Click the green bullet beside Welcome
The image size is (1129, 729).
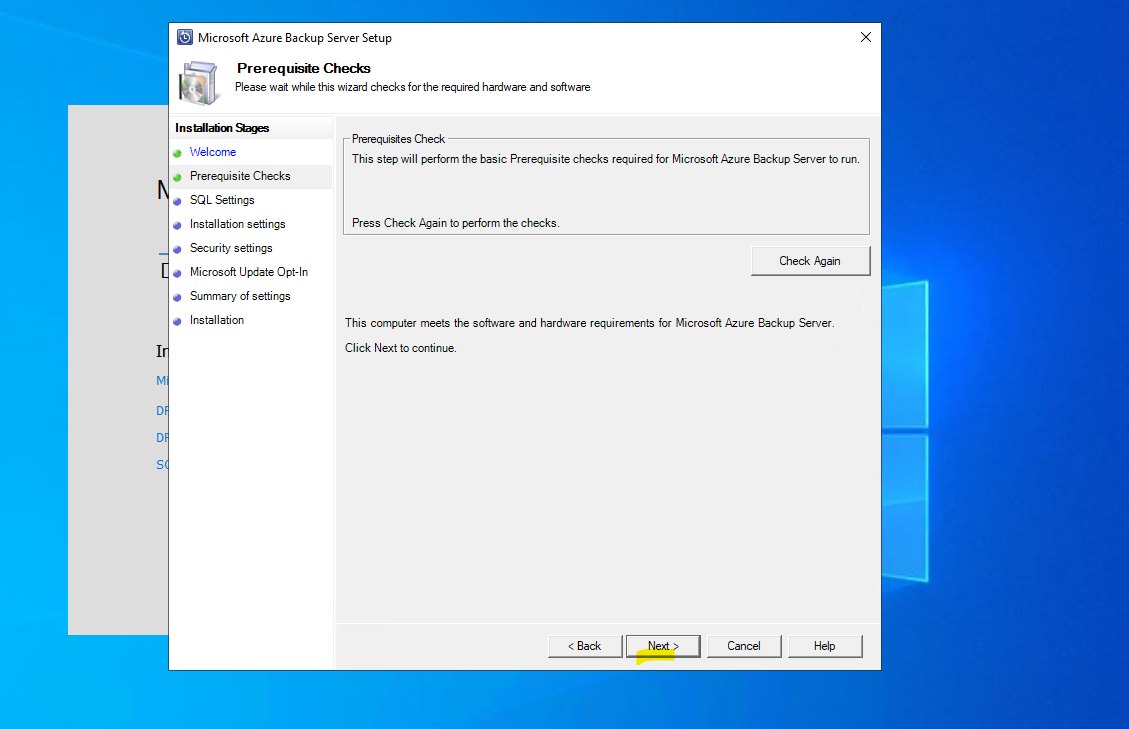click(177, 153)
